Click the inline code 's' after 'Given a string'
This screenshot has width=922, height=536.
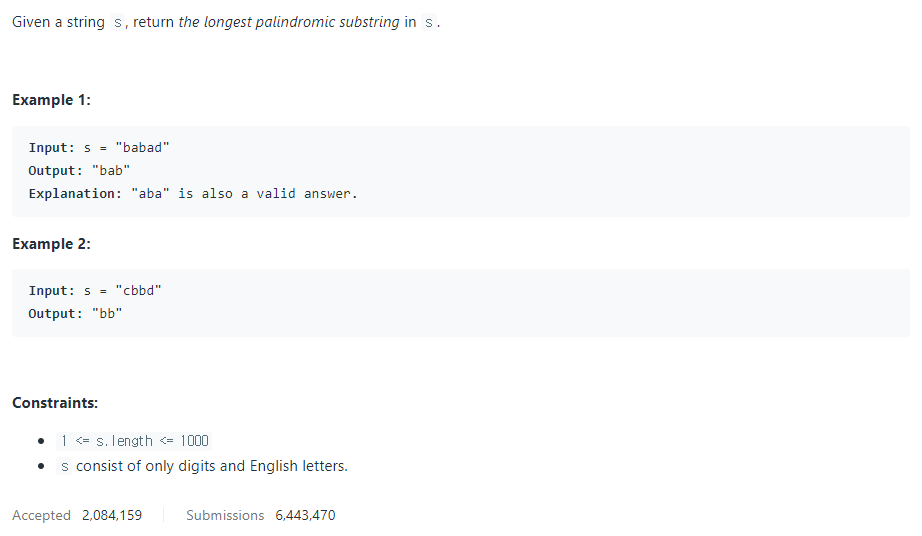click(118, 23)
